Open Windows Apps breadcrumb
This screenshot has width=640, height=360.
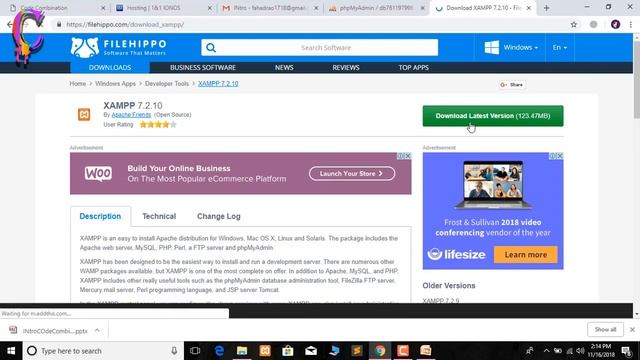click(116, 84)
